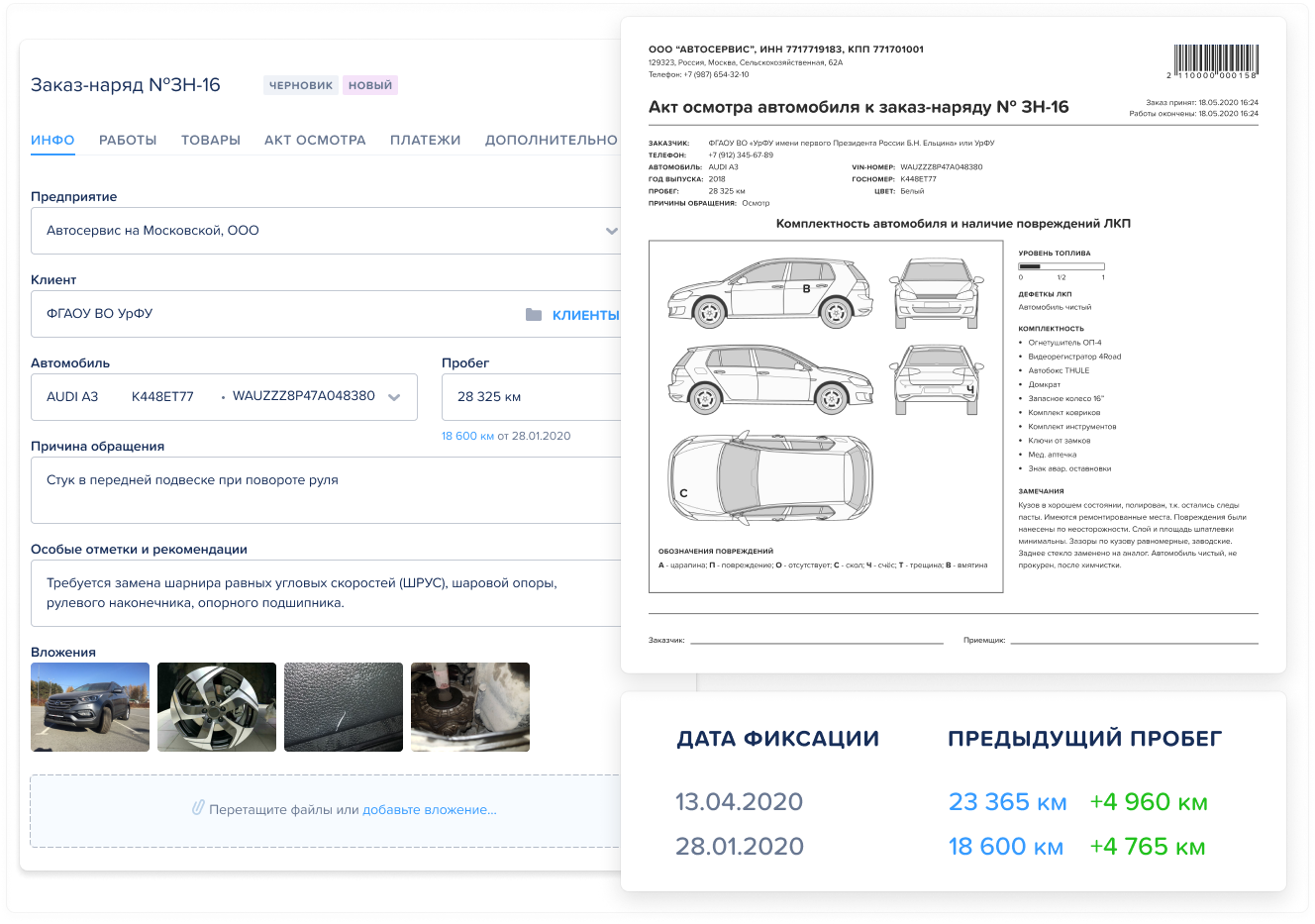1315x924 pixels.
Task: Open the alloy wheel attachment thumbnail
Action: 217,707
